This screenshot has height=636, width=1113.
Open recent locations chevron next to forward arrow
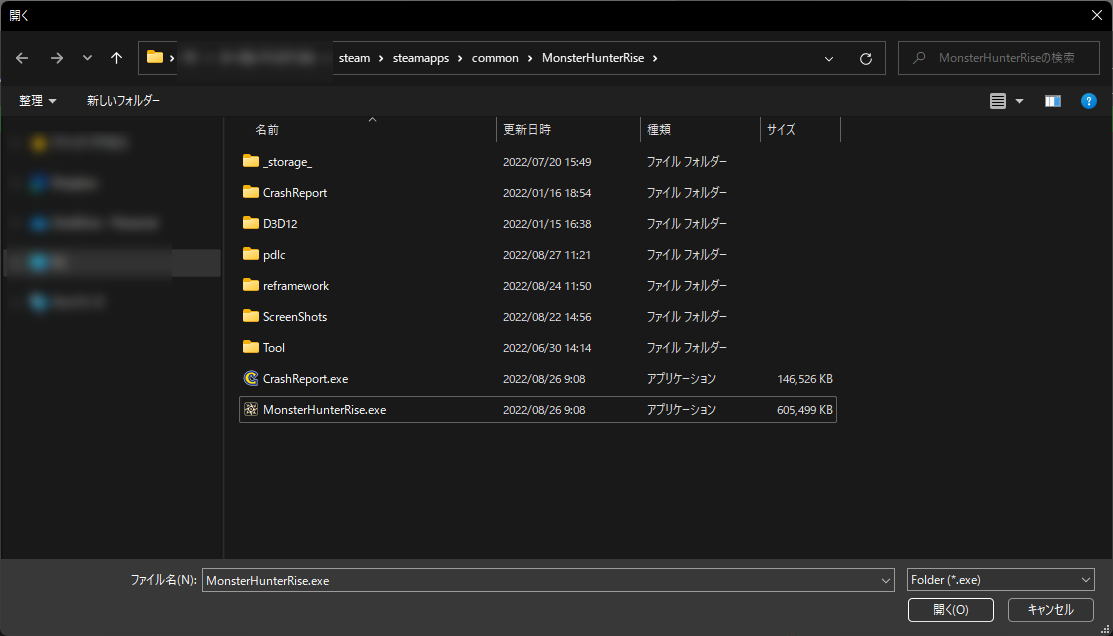87,58
